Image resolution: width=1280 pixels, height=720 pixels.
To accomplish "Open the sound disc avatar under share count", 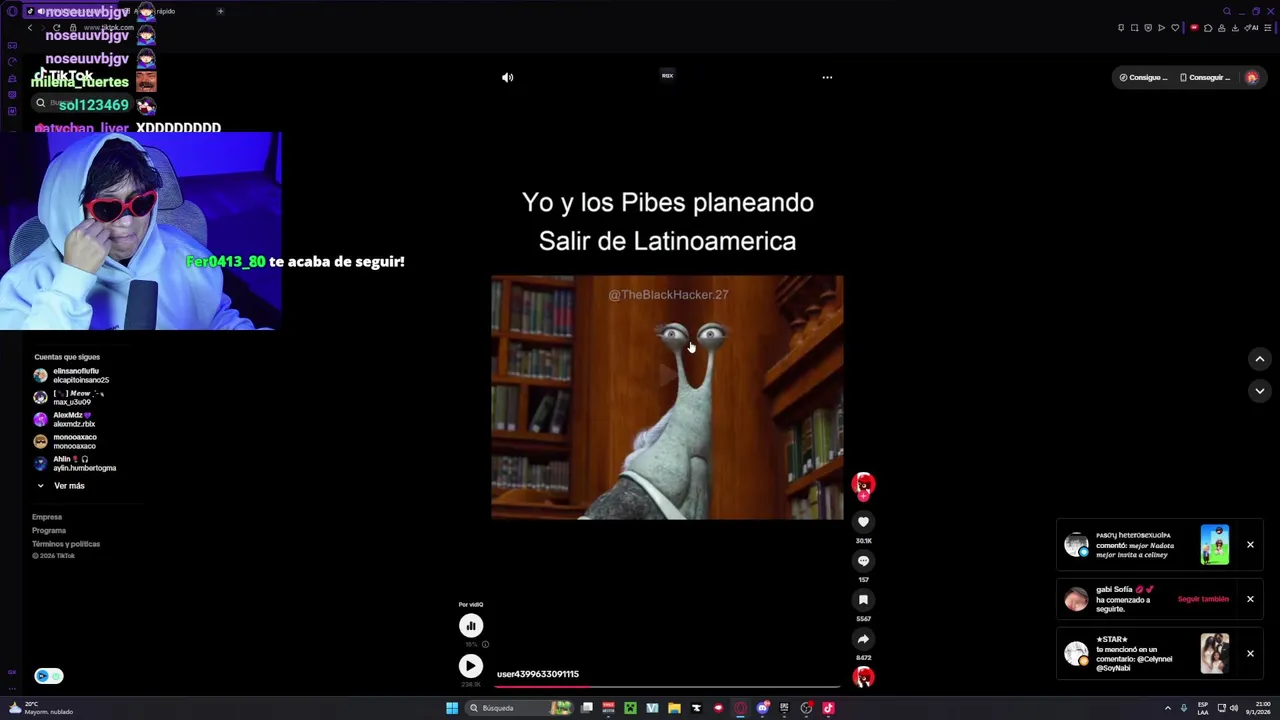I will [863, 678].
